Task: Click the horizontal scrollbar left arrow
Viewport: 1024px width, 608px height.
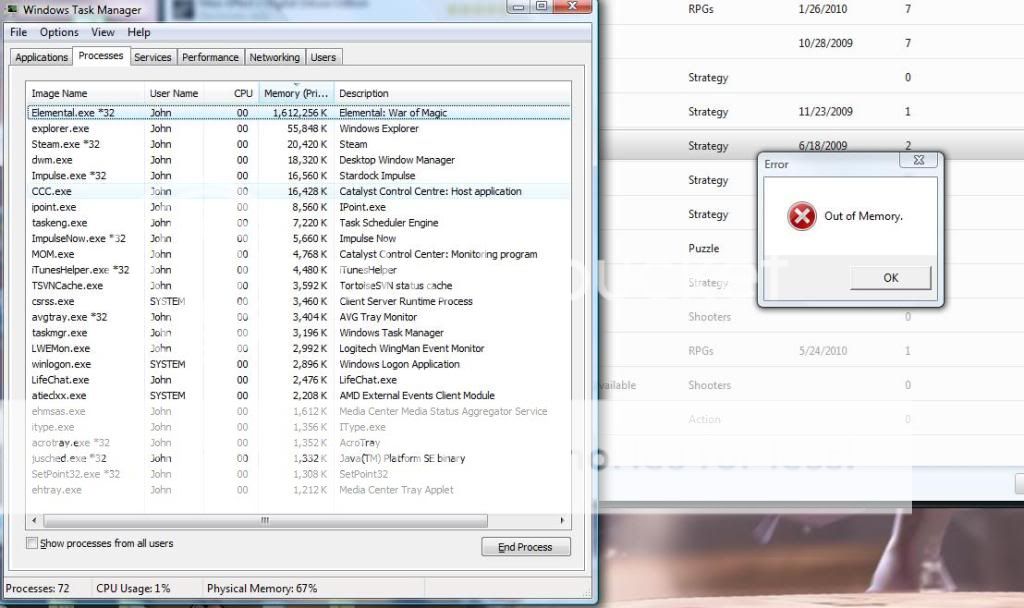Action: pos(37,520)
